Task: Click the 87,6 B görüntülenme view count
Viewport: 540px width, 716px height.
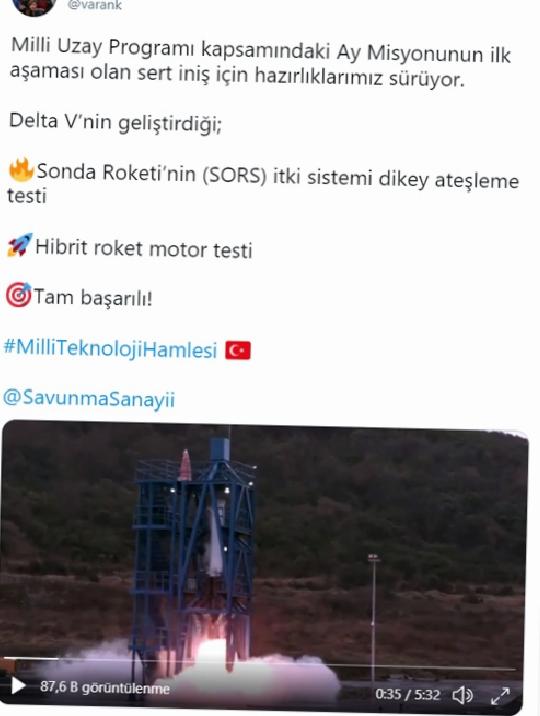Action: (x=105, y=687)
